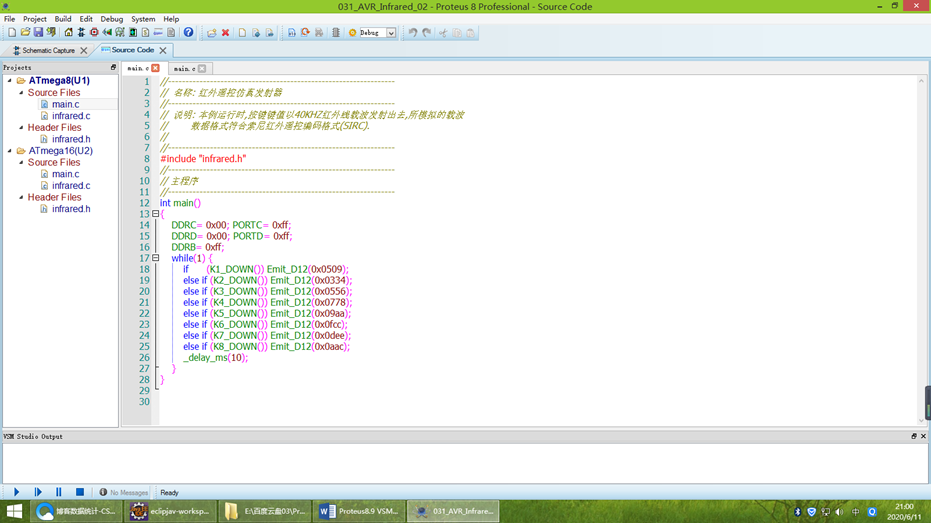Click the Open Project folder icon
This screenshot has width=931, height=524.
[25, 33]
